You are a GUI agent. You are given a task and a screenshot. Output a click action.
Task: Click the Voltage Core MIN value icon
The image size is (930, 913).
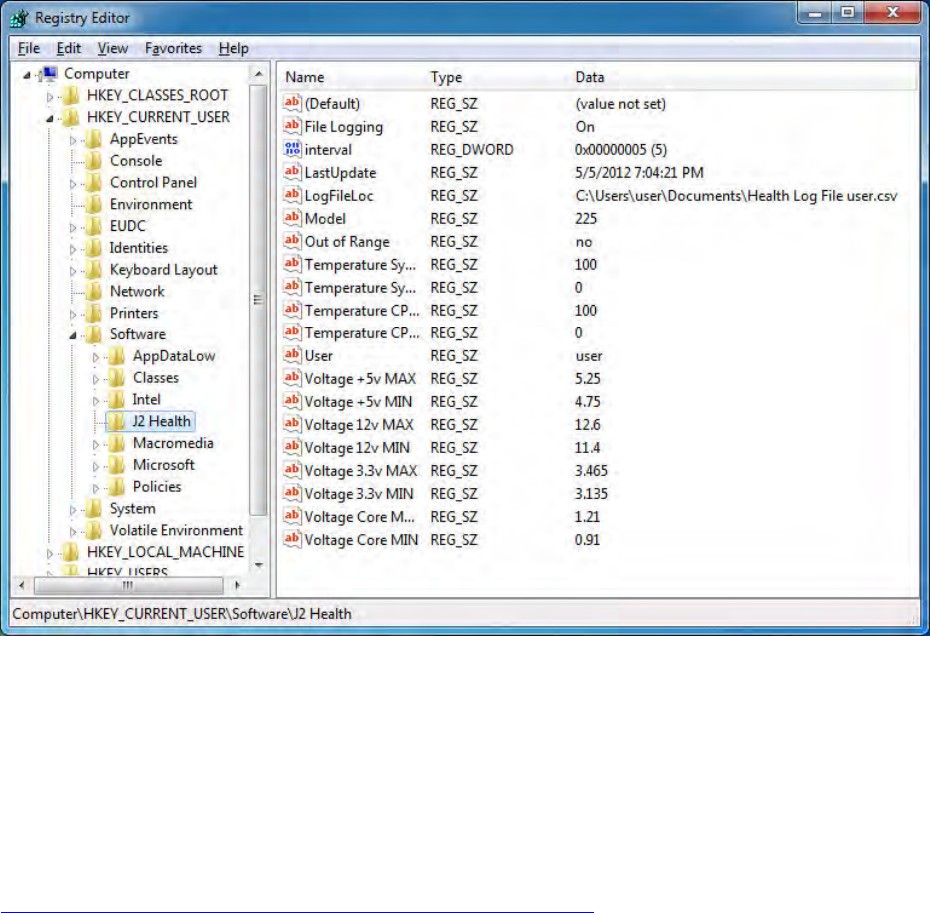point(292,540)
